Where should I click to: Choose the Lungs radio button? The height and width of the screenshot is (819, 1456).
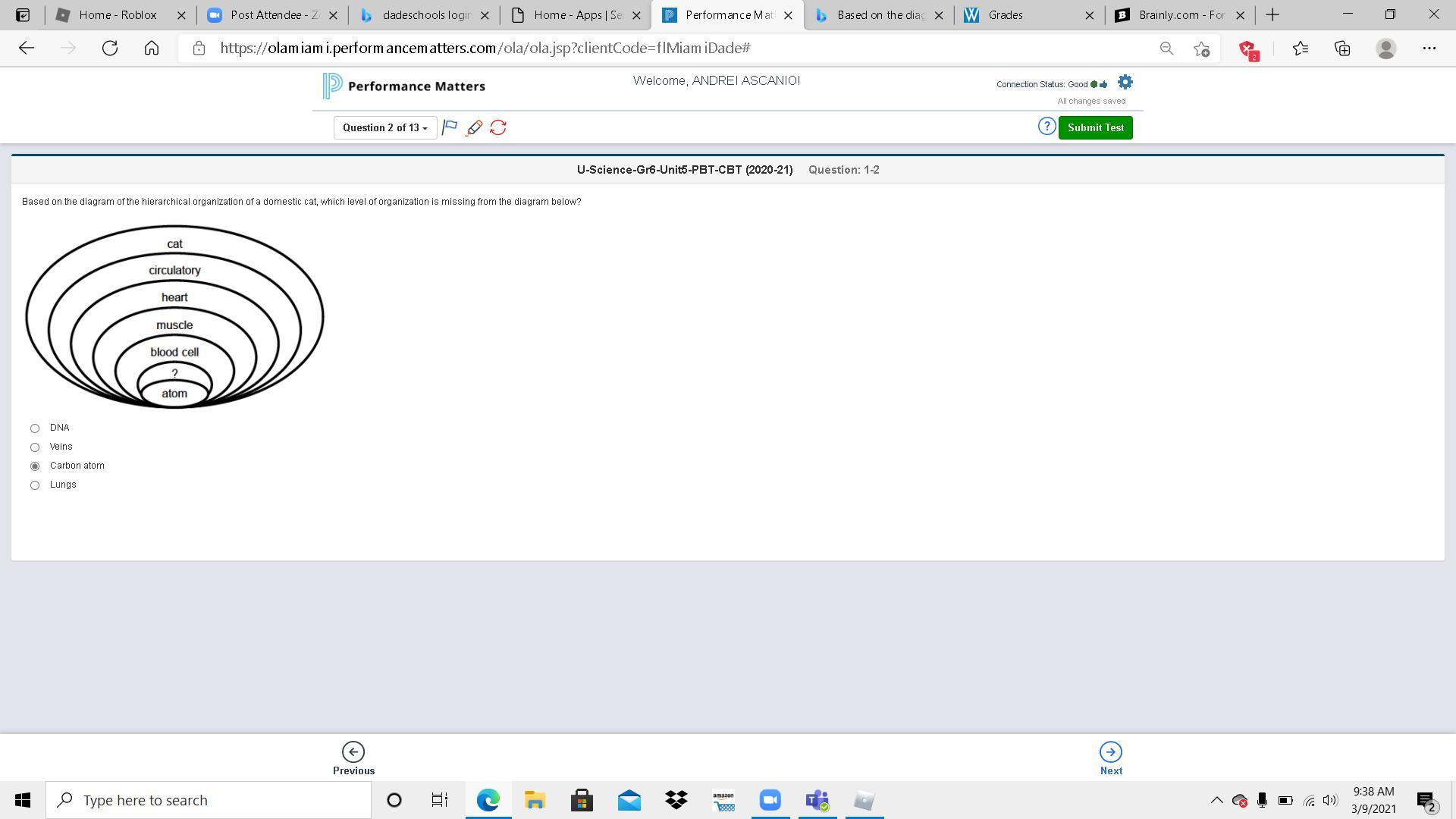click(35, 485)
